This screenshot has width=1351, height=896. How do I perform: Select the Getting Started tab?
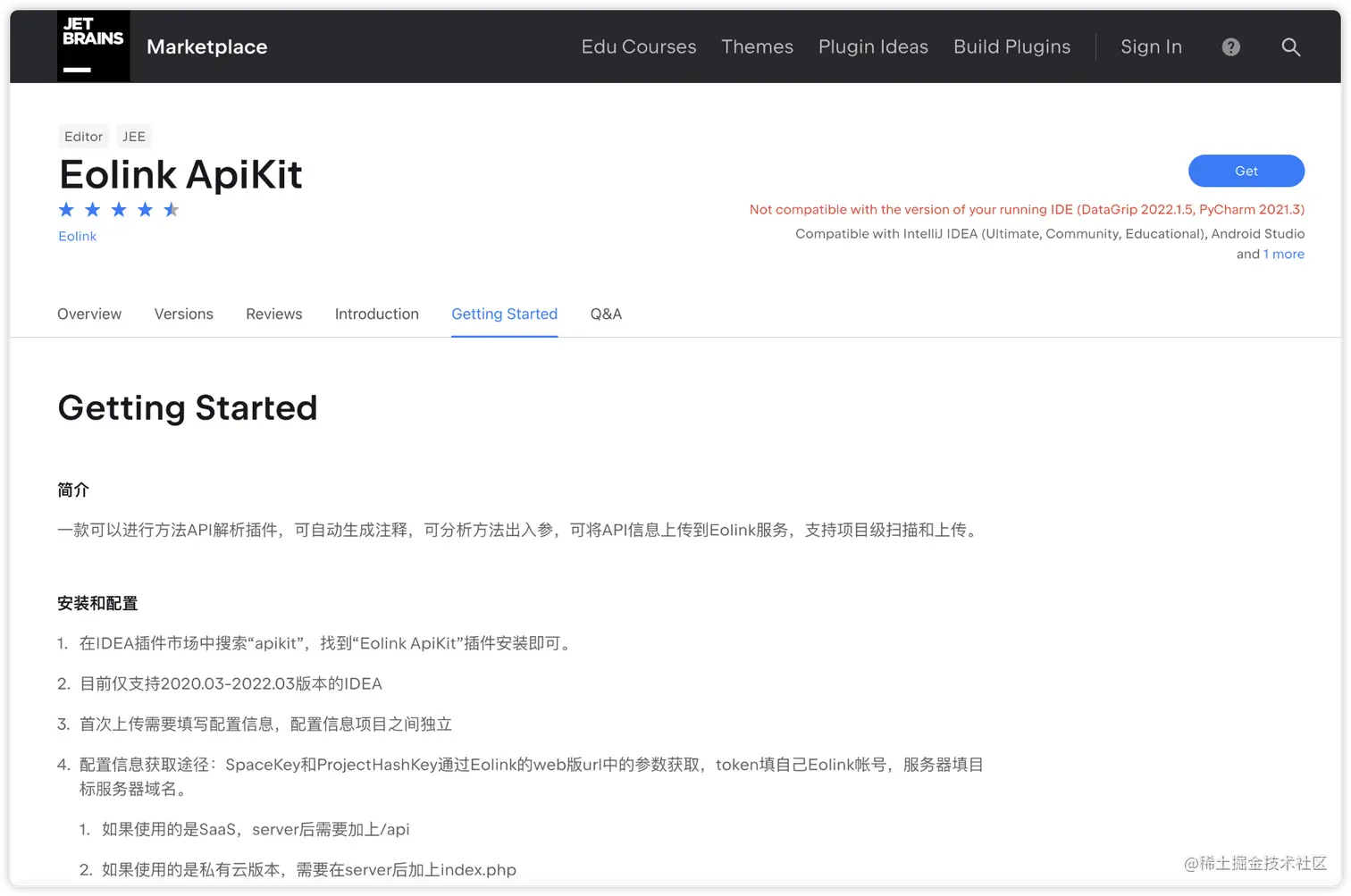(x=504, y=314)
